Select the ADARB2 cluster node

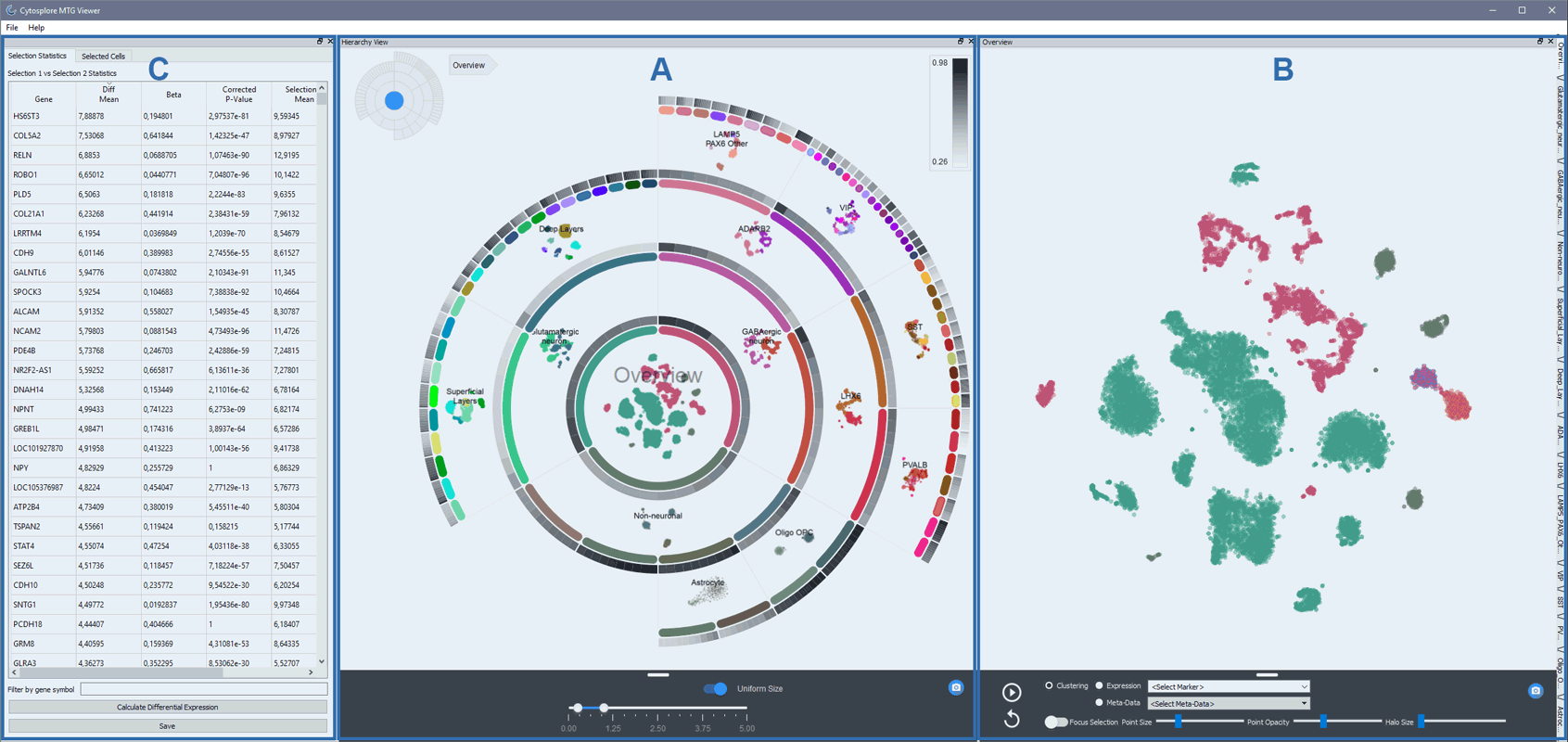[x=755, y=238]
